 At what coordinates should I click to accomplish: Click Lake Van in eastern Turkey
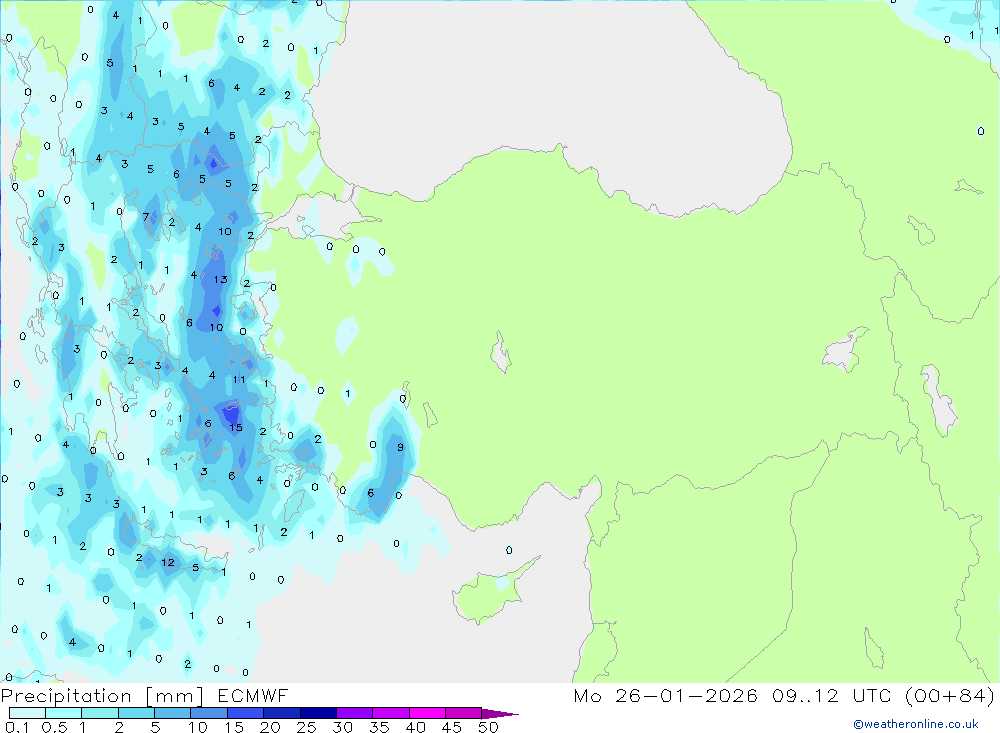pos(845,353)
